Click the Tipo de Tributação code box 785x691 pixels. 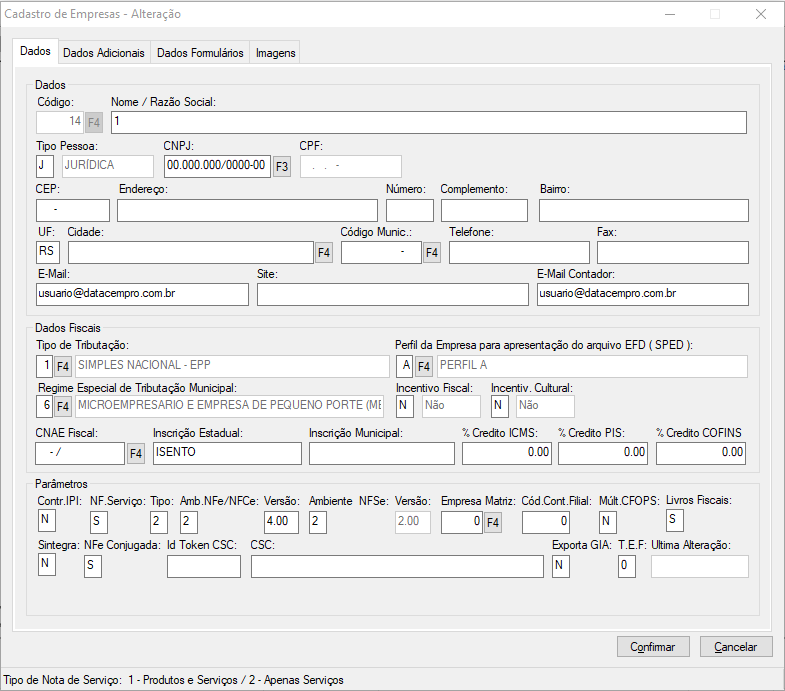point(44,367)
